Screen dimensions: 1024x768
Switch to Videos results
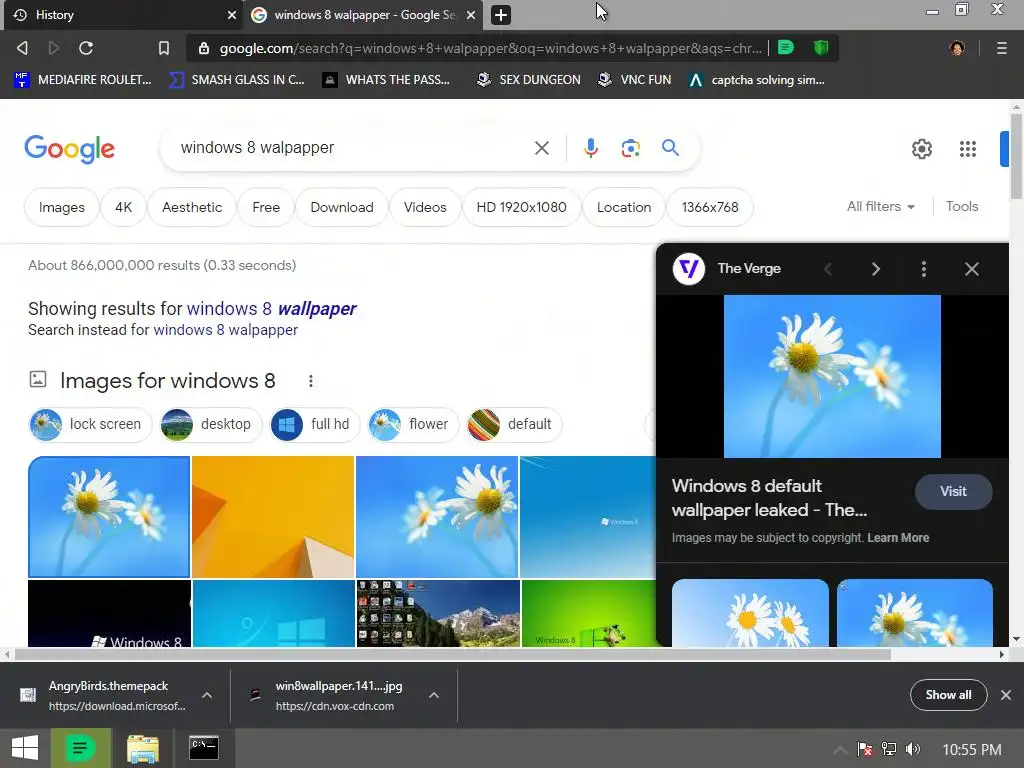tap(425, 207)
